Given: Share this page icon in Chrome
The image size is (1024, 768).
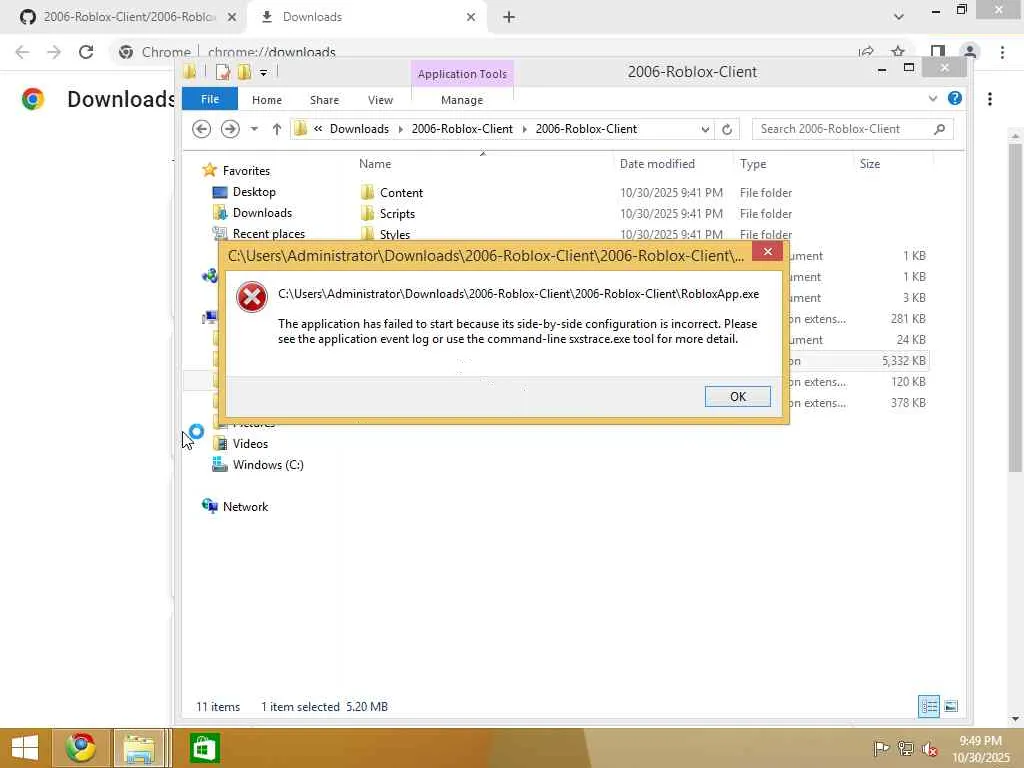Looking at the screenshot, I should pos(866,52).
